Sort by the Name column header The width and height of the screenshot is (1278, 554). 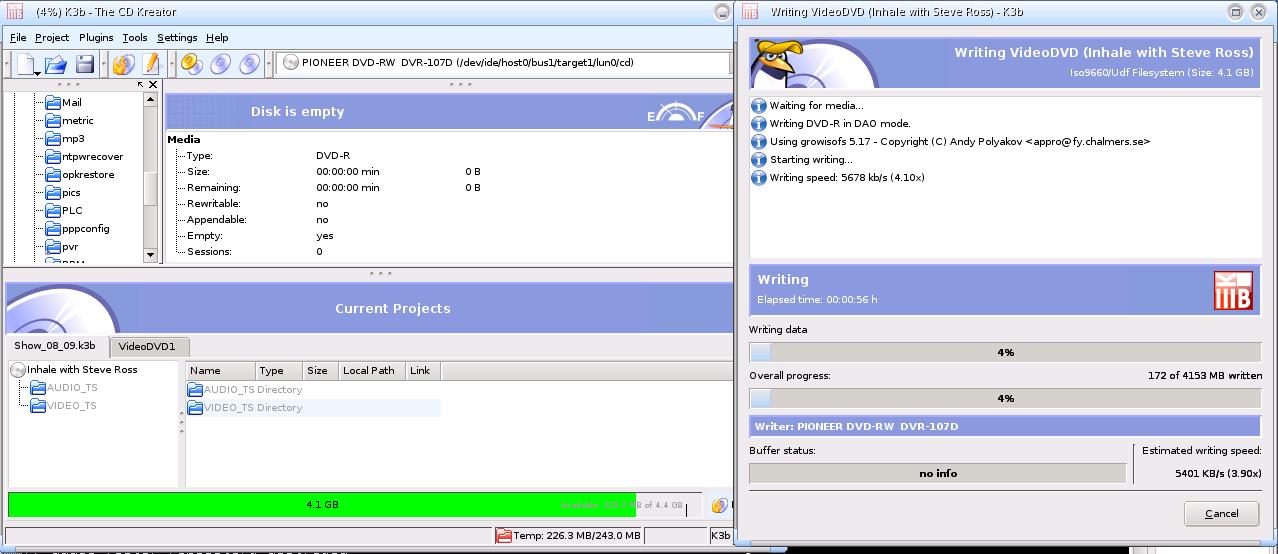tap(220, 371)
